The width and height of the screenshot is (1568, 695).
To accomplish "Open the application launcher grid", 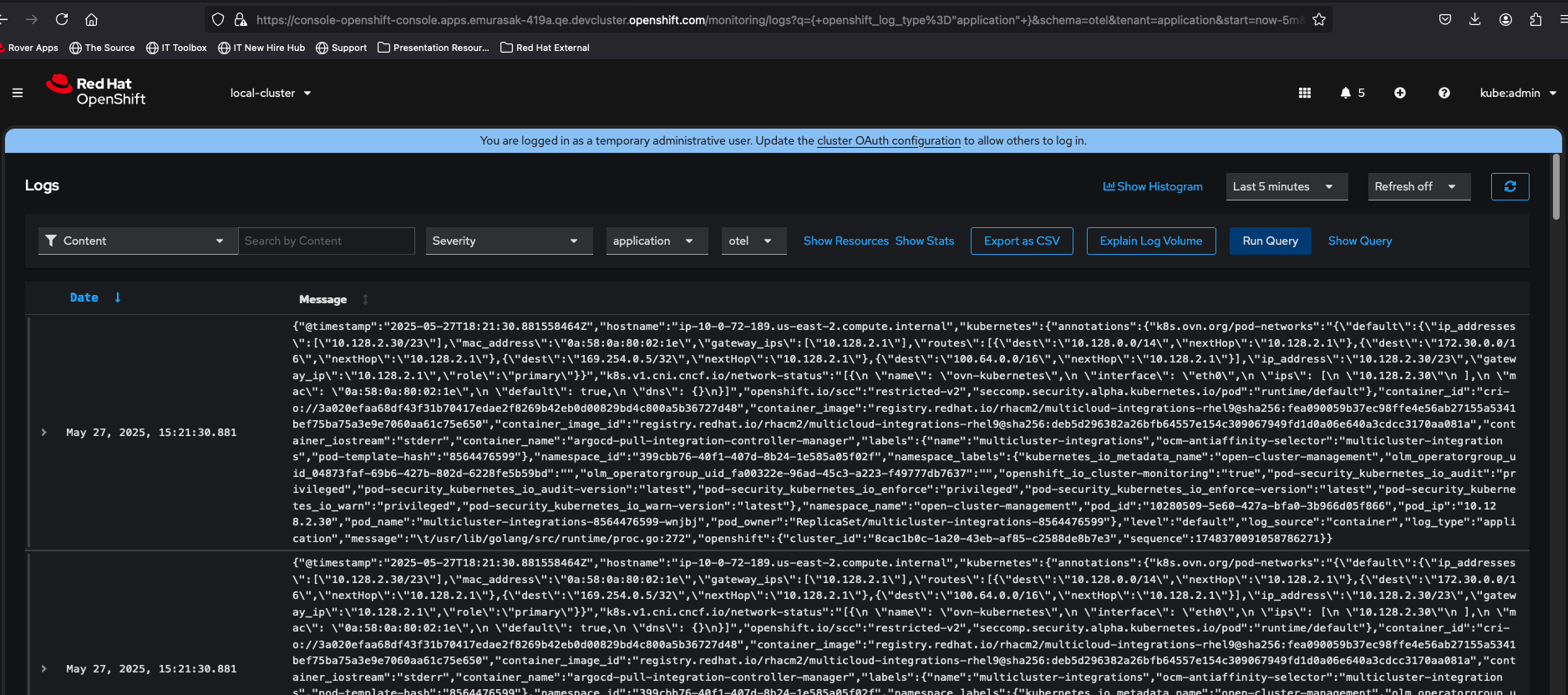I will (1305, 93).
